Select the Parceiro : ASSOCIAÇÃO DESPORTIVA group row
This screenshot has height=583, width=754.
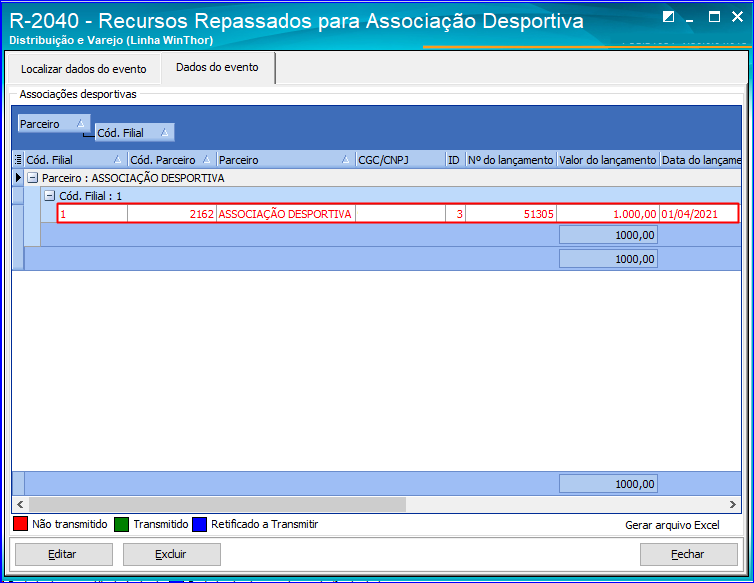(x=382, y=178)
